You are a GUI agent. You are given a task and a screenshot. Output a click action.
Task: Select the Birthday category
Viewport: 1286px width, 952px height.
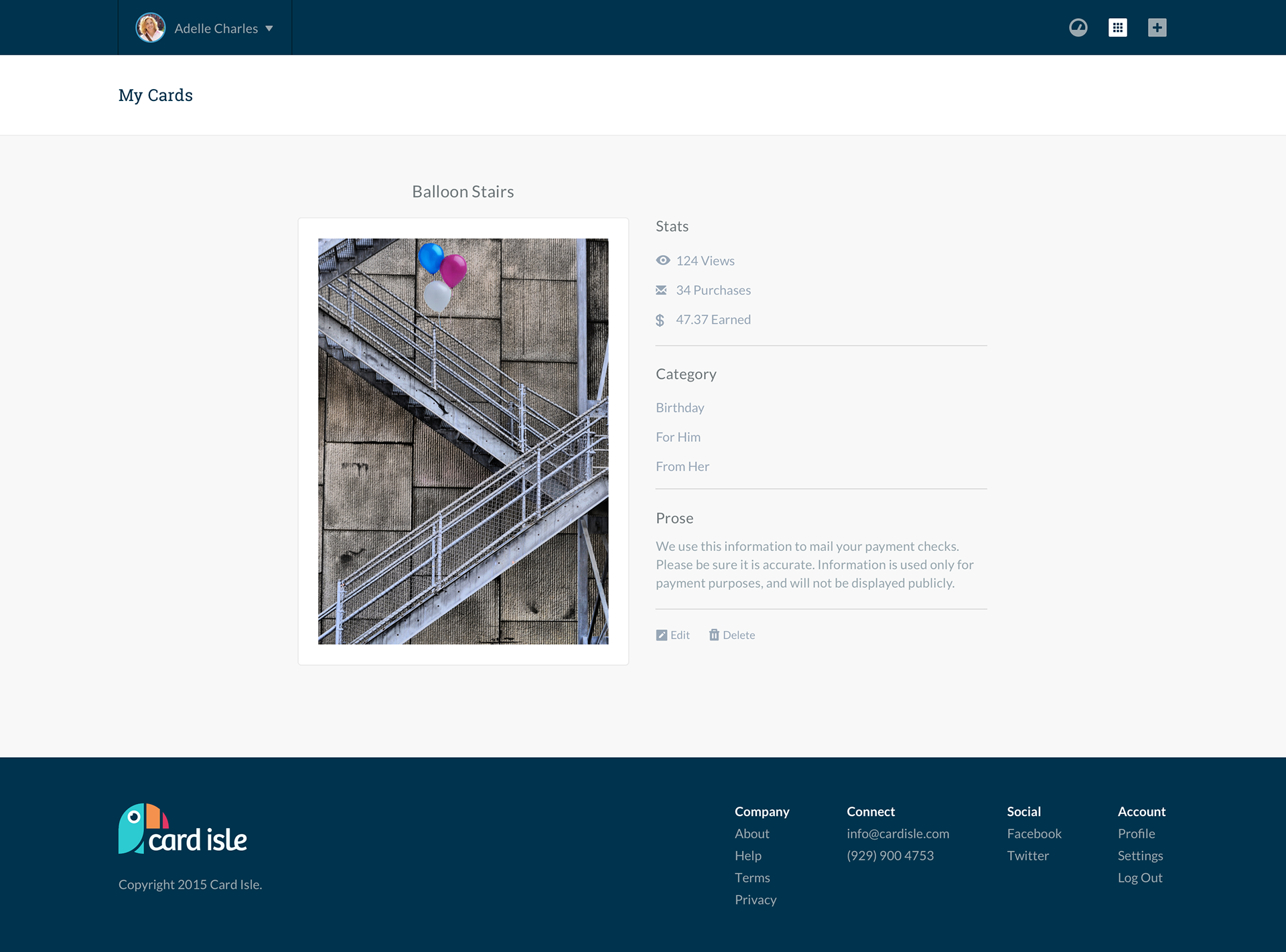coord(680,408)
